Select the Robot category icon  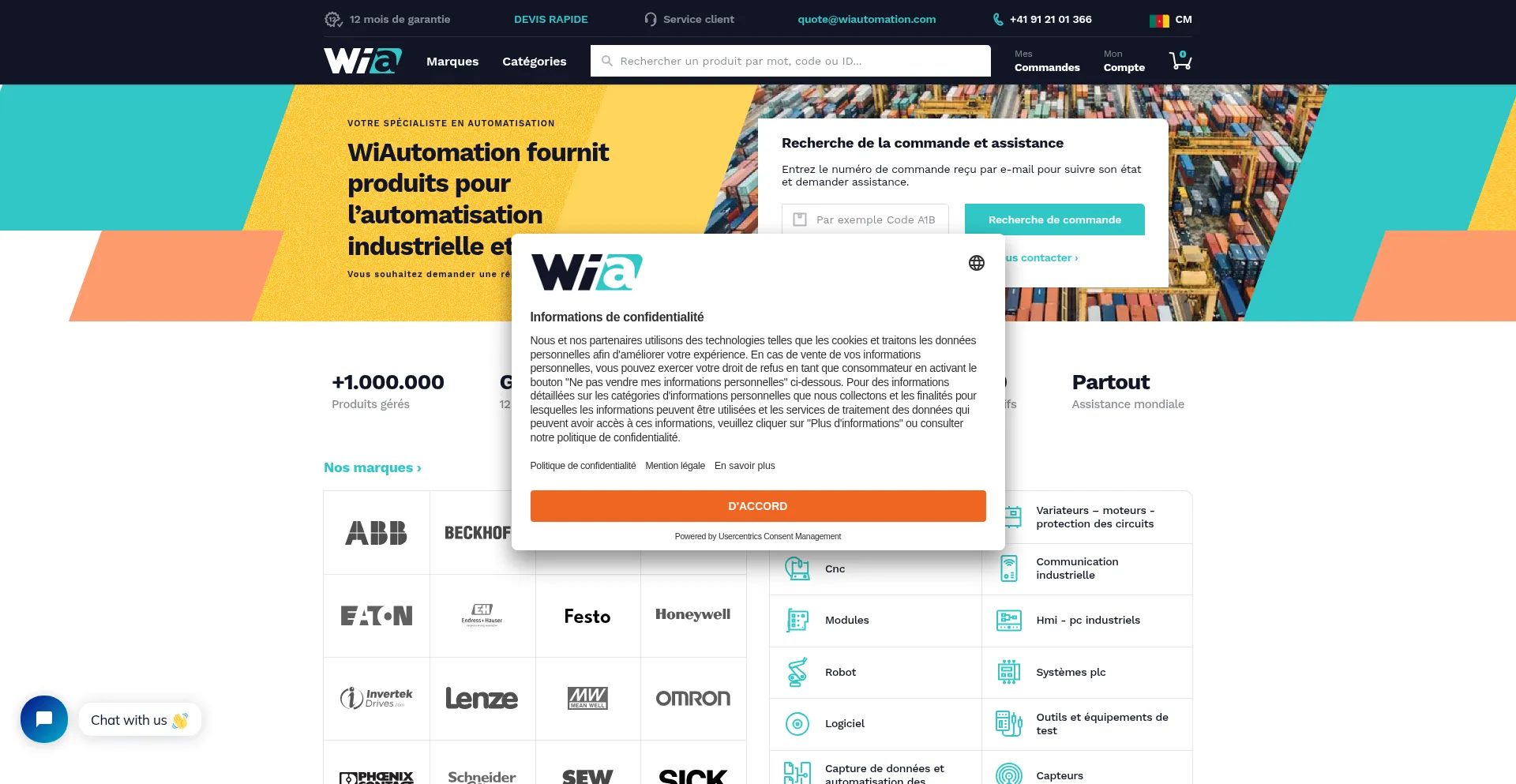point(797,672)
